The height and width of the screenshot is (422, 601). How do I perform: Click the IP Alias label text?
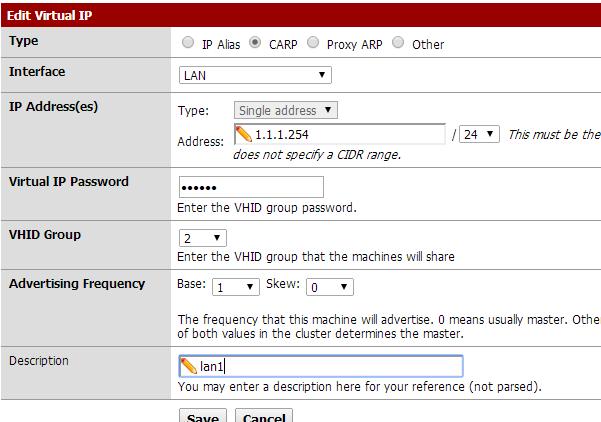click(221, 44)
